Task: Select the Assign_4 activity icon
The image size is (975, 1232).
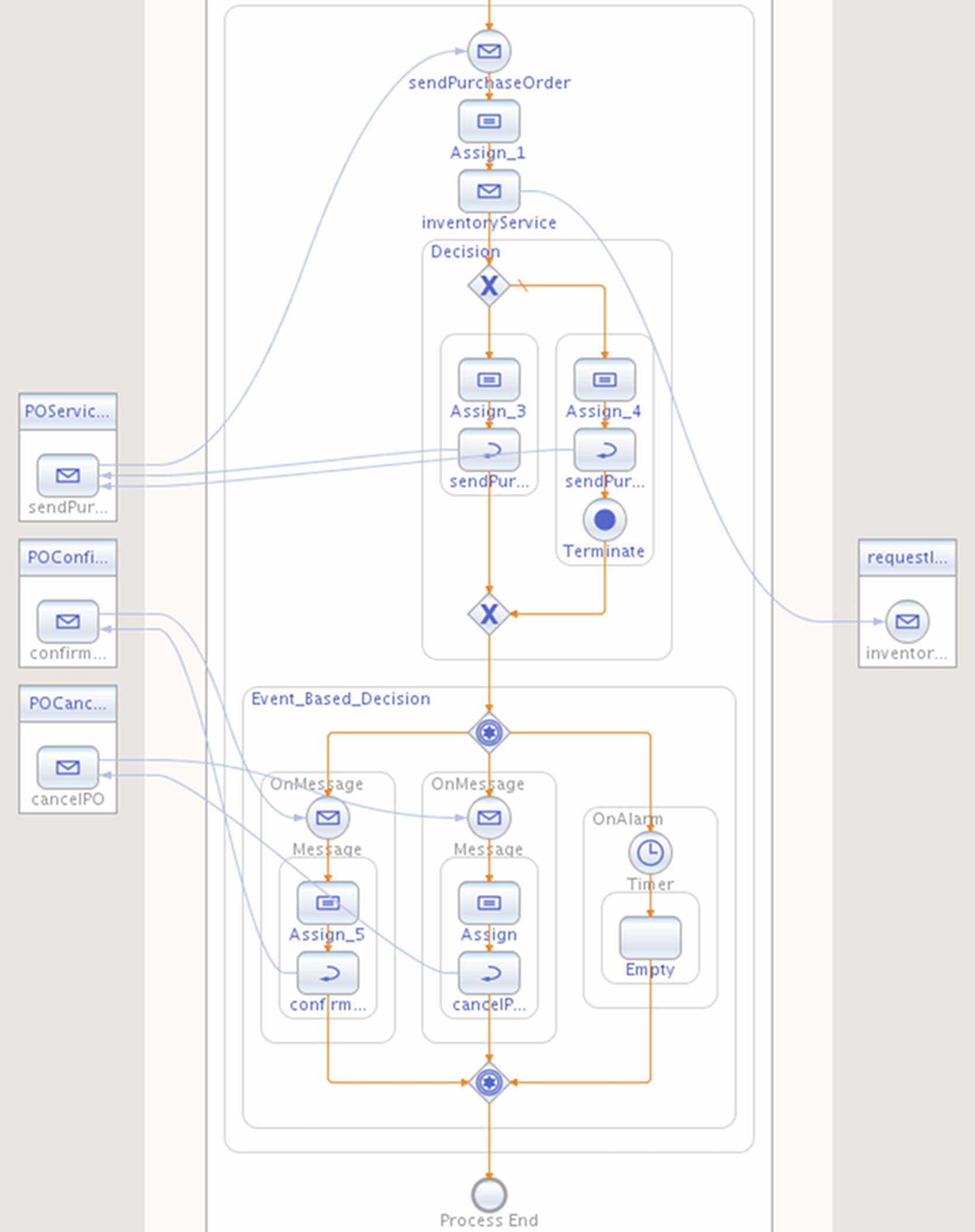Action: point(605,380)
